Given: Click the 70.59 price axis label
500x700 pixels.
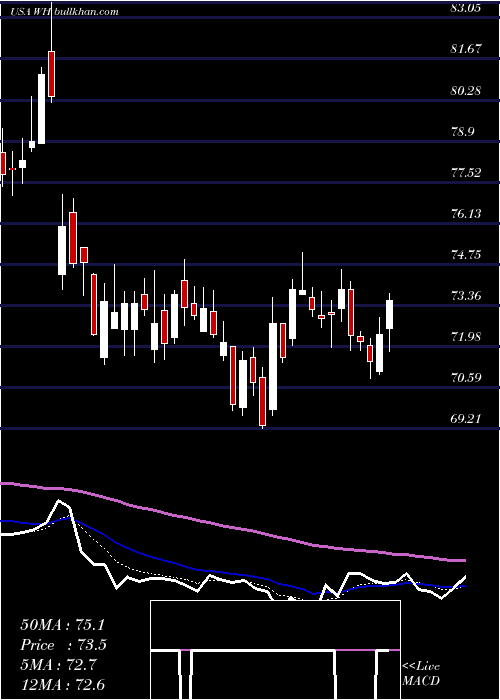Looking at the screenshot, I should click(x=466, y=378).
